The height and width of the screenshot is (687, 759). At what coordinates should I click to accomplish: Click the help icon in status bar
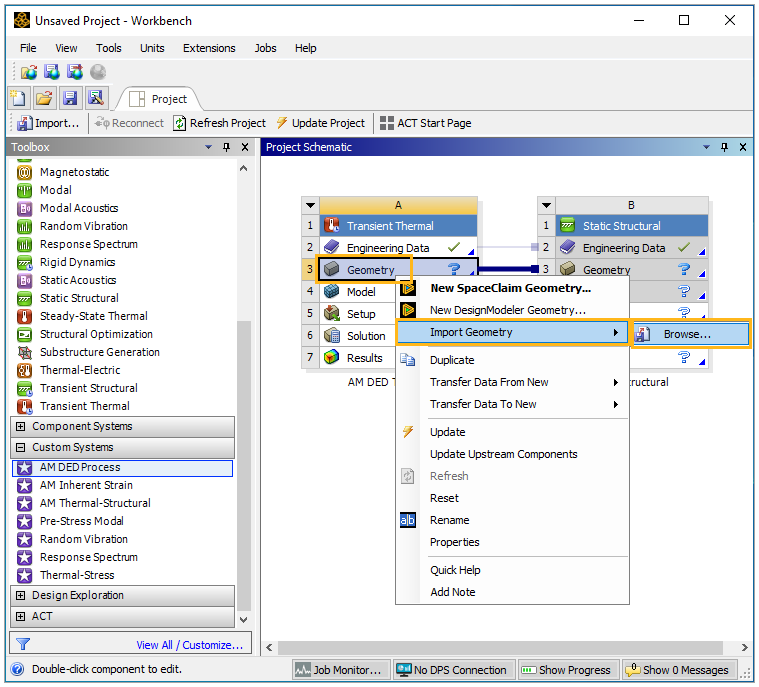17,669
